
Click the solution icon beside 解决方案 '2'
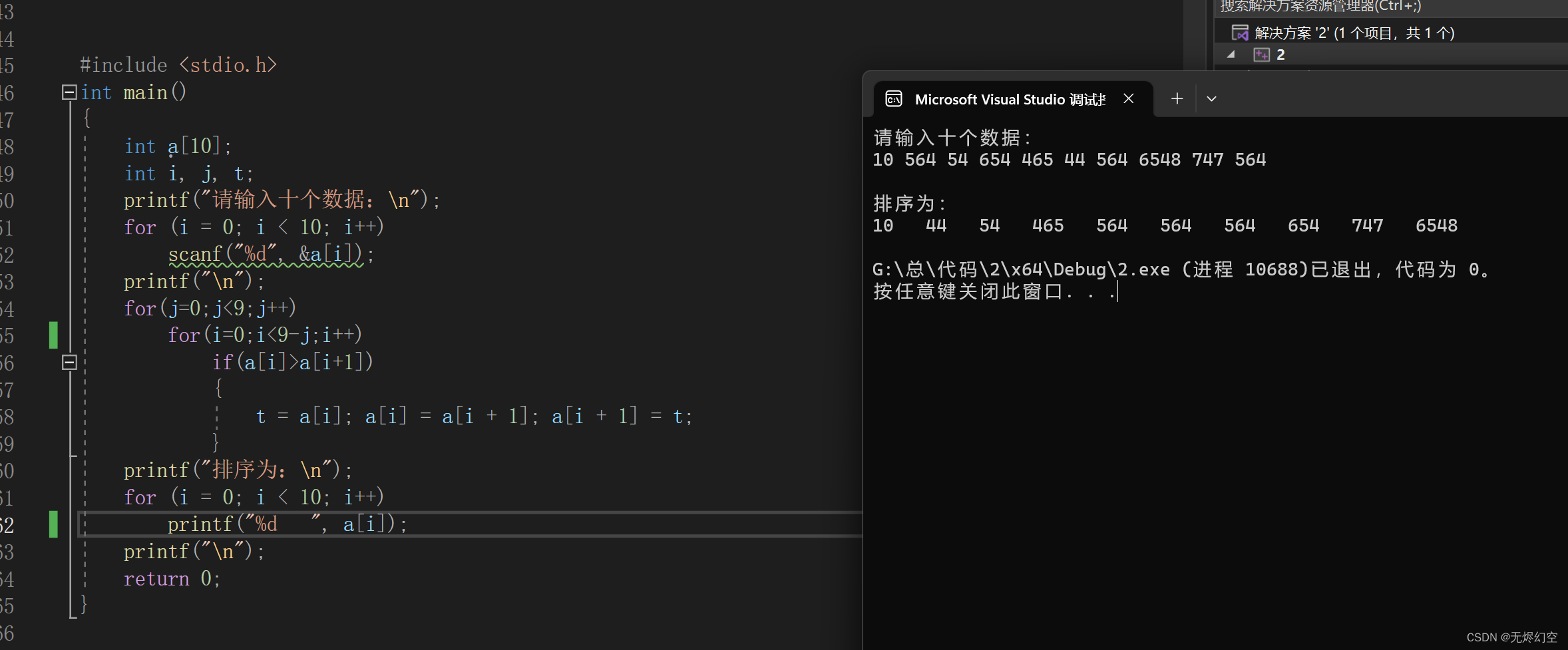point(1241,33)
